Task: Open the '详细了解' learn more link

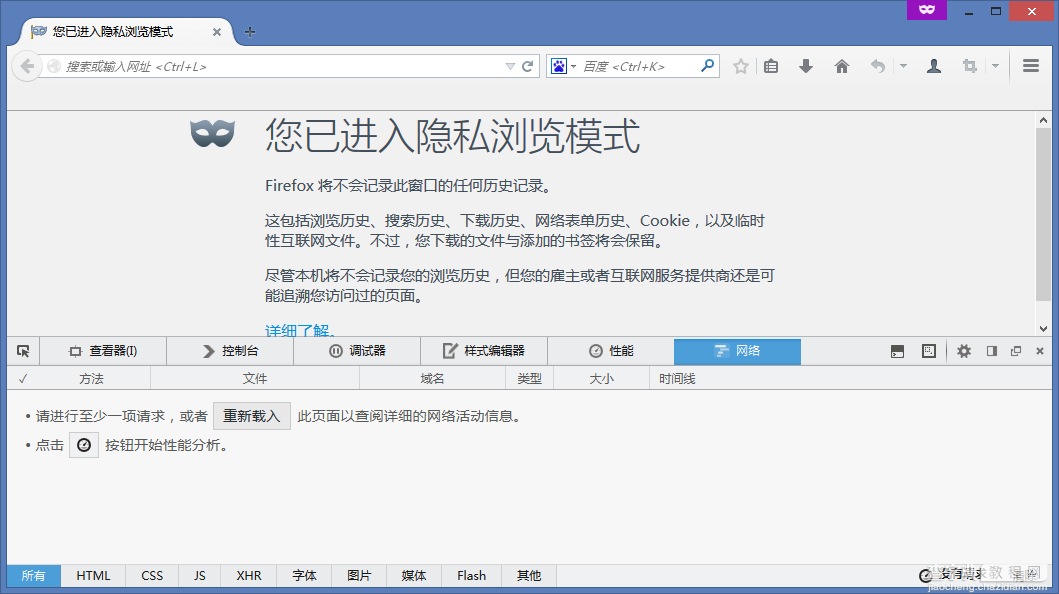Action: [299, 330]
